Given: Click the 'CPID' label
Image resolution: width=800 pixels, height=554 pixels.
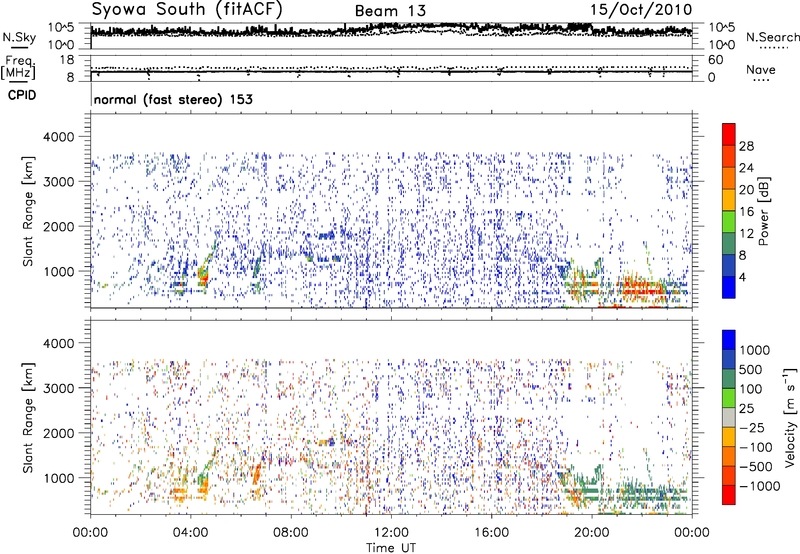Looking at the screenshot, I should (22, 95).
